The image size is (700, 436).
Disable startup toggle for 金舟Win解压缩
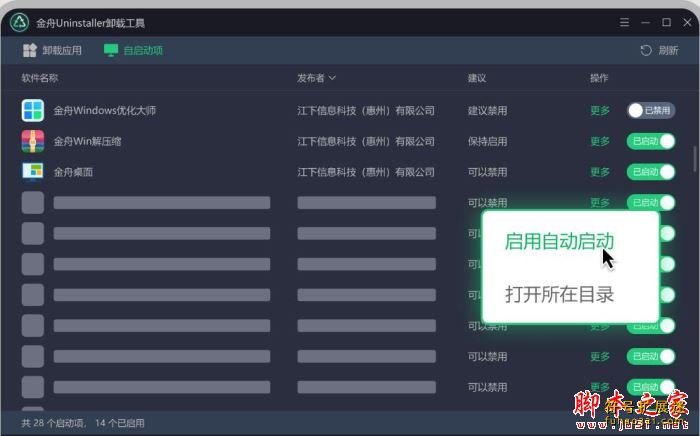[651, 141]
